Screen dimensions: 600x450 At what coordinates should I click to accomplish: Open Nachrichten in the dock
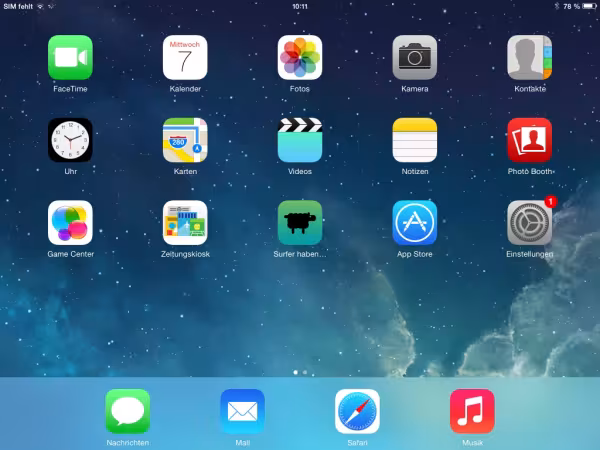[x=128, y=411]
